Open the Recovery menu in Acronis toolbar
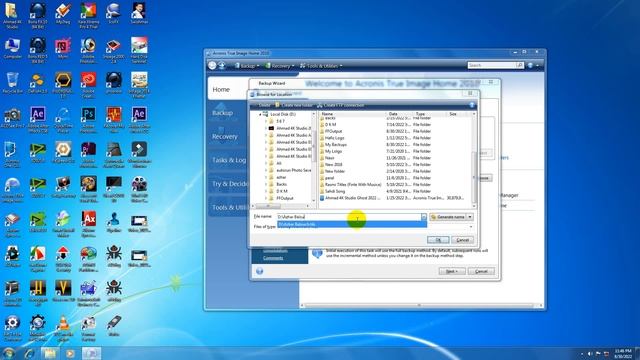The width and height of the screenshot is (640, 360). pyautogui.click(x=280, y=66)
